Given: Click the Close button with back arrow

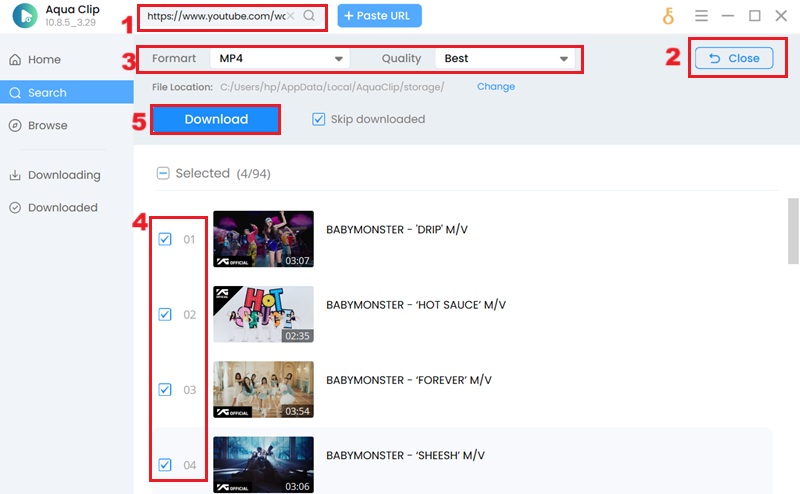Looking at the screenshot, I should coord(734,58).
